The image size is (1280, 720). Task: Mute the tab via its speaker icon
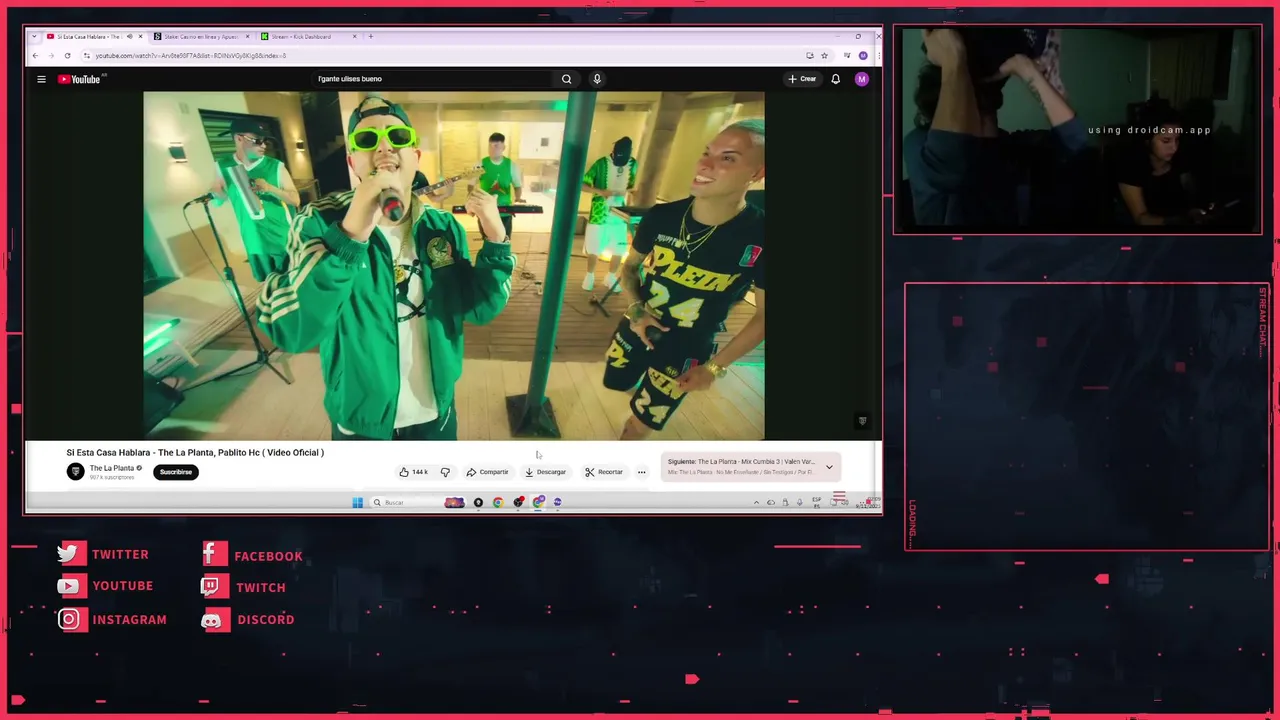coord(130,37)
